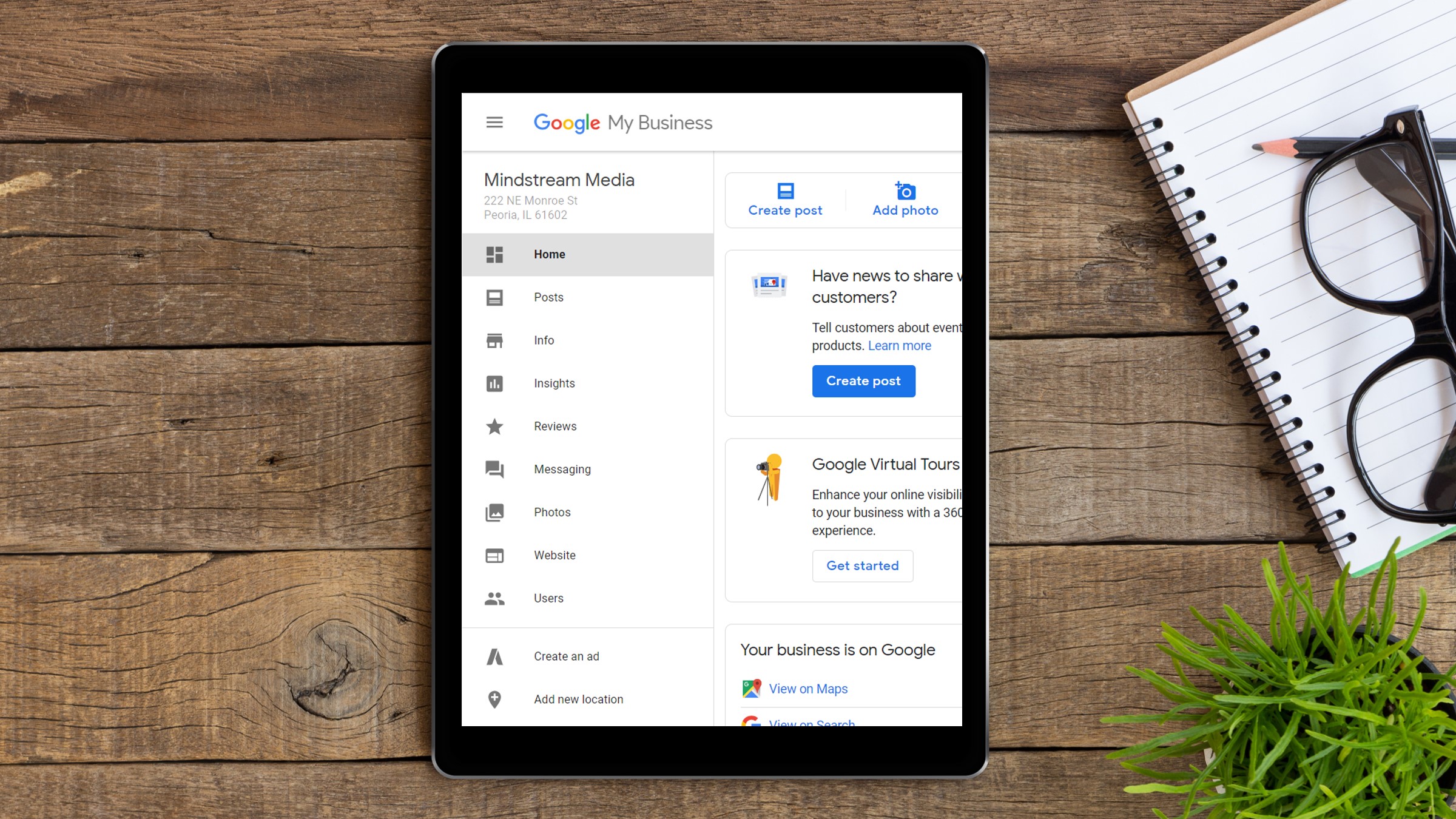Screen dimensions: 1456x819
Task: Click the Add photo toolbar action
Action: coord(904,197)
